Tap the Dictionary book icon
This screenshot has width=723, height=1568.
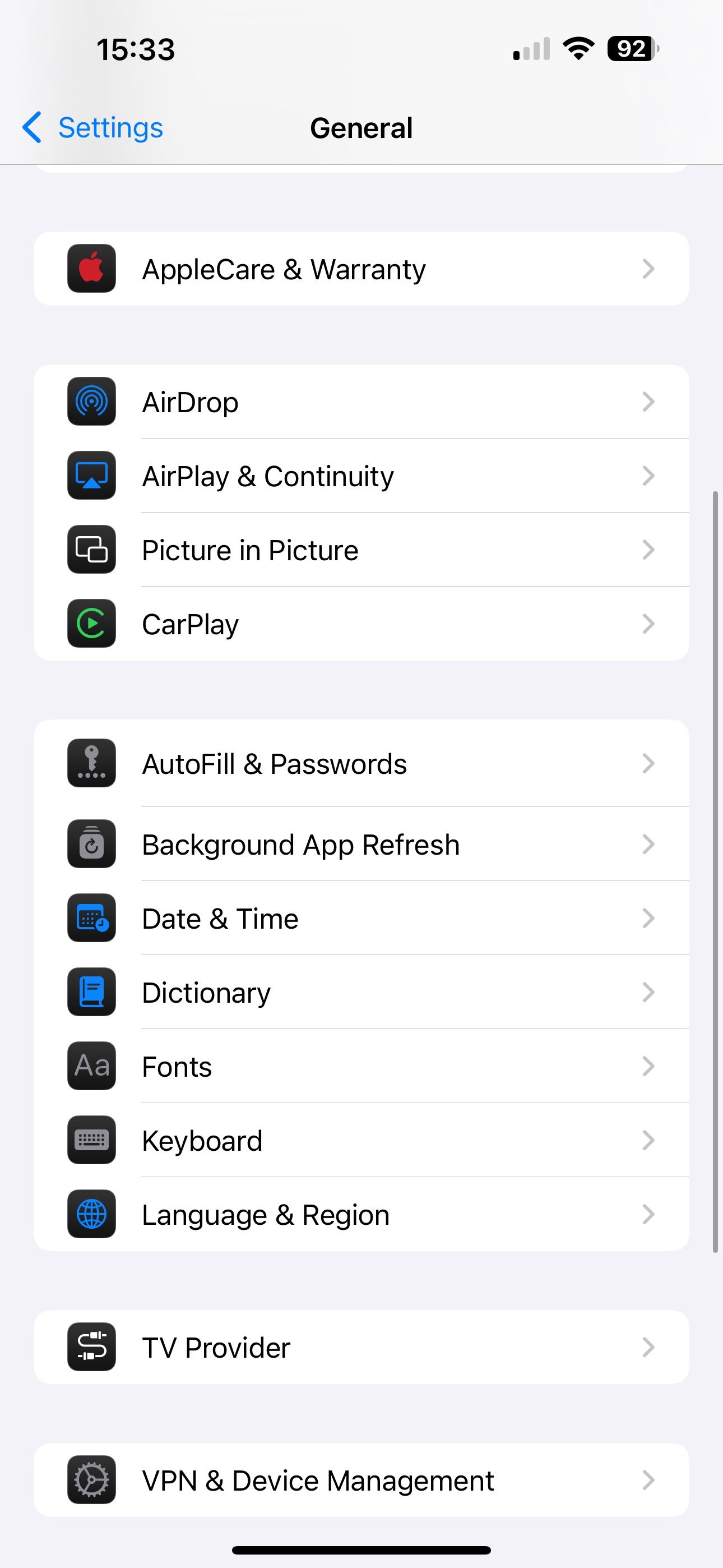pyautogui.click(x=91, y=991)
